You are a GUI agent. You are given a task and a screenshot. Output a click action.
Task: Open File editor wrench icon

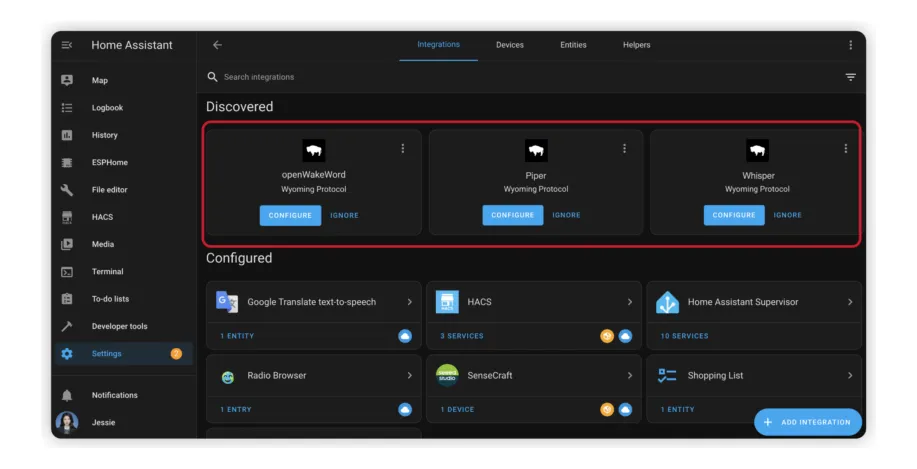click(67, 189)
